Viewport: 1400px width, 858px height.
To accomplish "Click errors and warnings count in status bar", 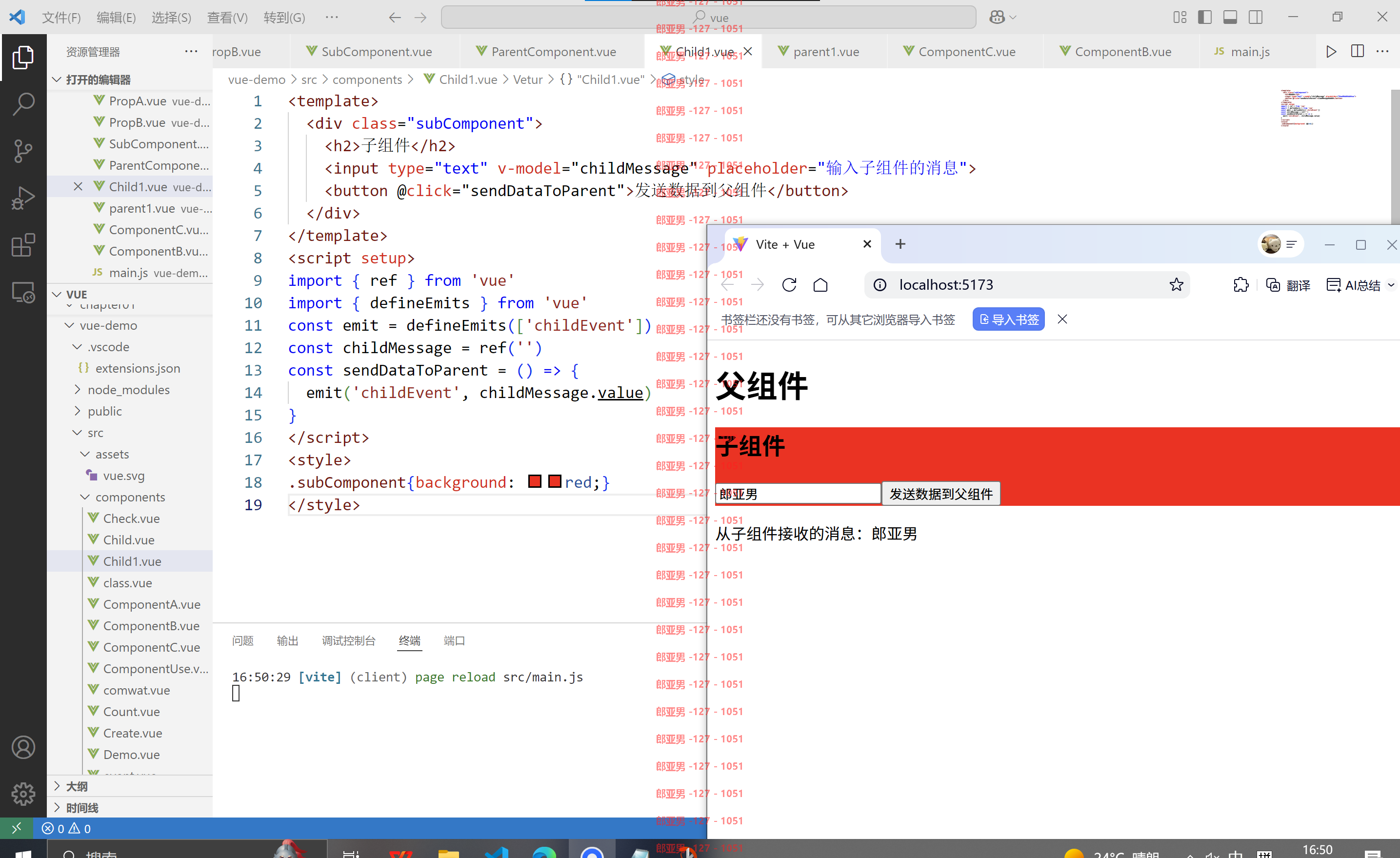I will 66,828.
